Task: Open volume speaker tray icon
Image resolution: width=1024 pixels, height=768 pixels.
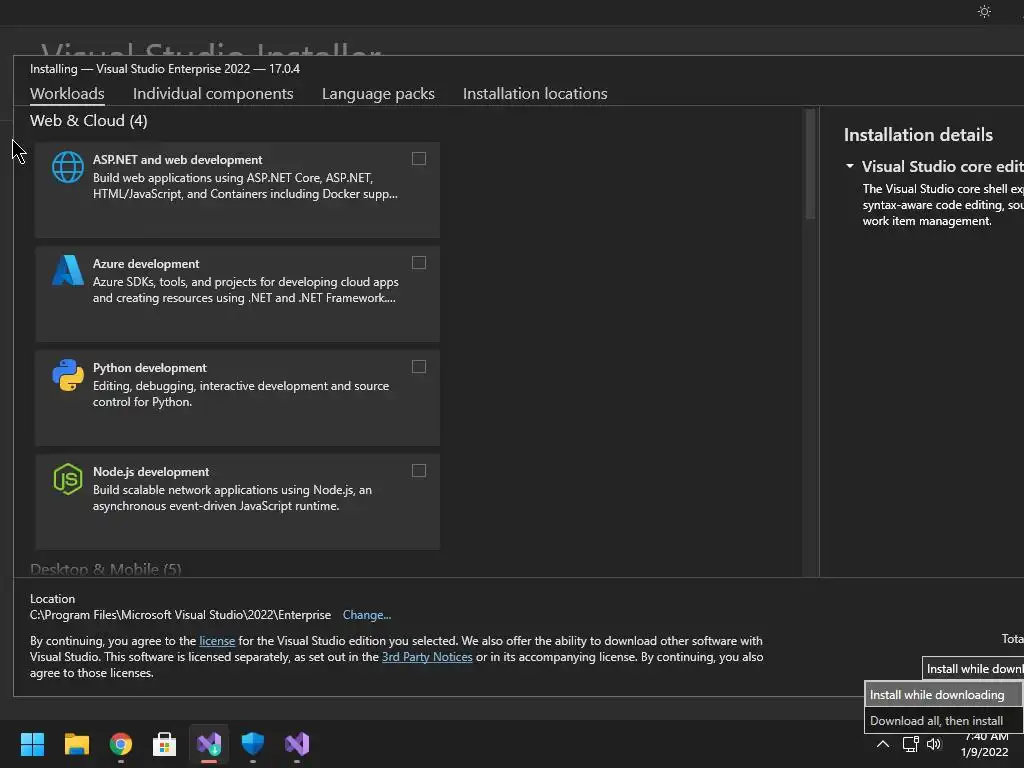Action: [934, 744]
